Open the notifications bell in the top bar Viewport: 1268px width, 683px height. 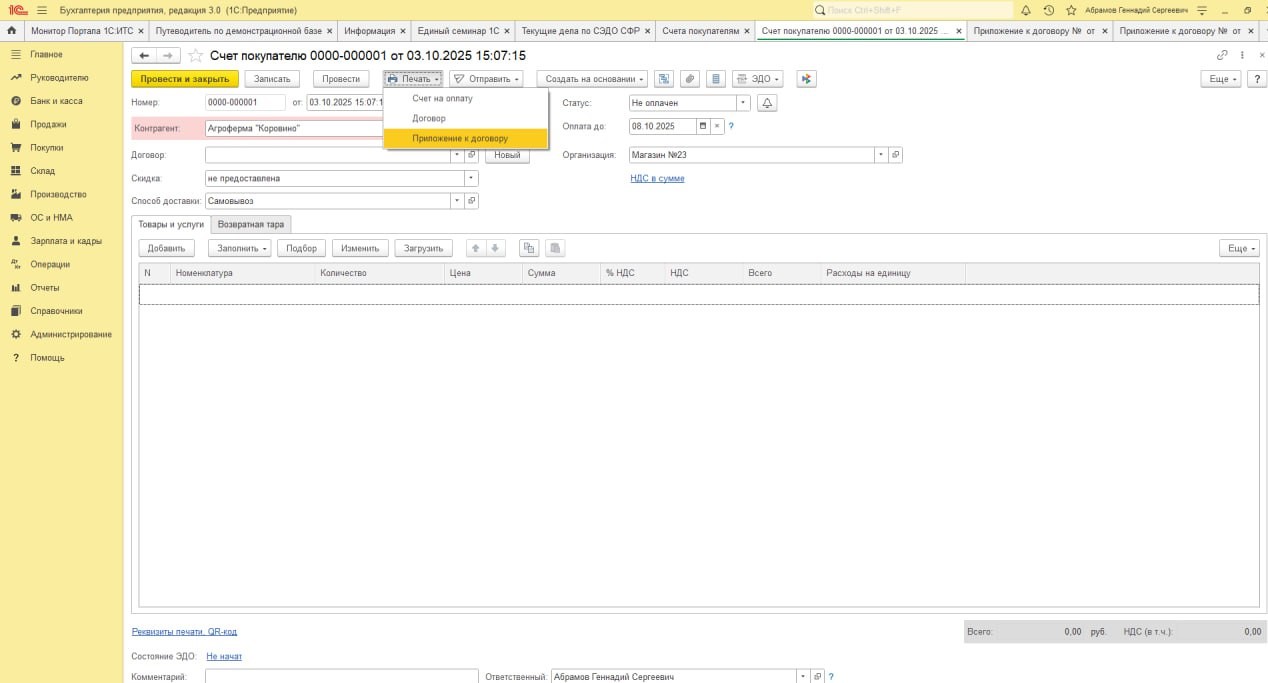(1026, 10)
